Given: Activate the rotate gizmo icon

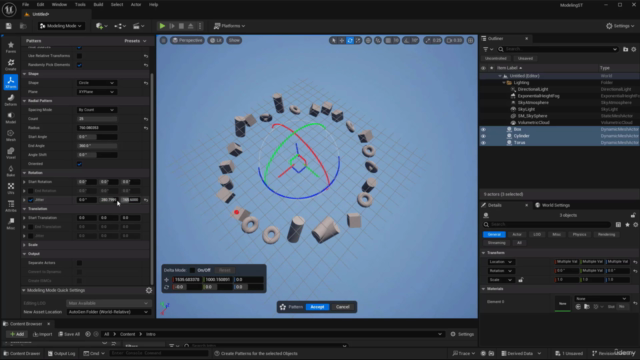Looking at the screenshot, I should tap(350, 40).
